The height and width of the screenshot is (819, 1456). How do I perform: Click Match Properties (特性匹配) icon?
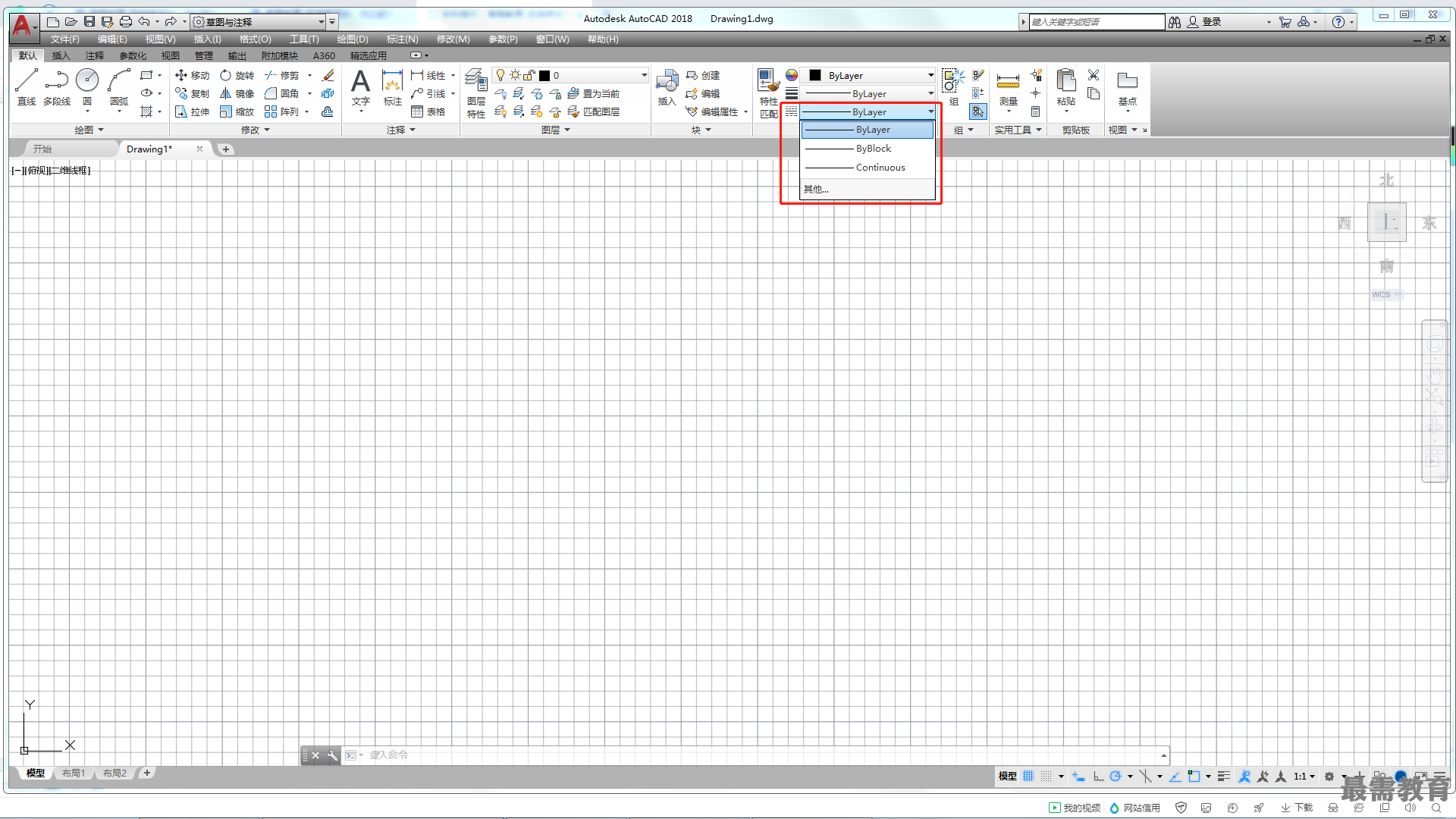(769, 93)
